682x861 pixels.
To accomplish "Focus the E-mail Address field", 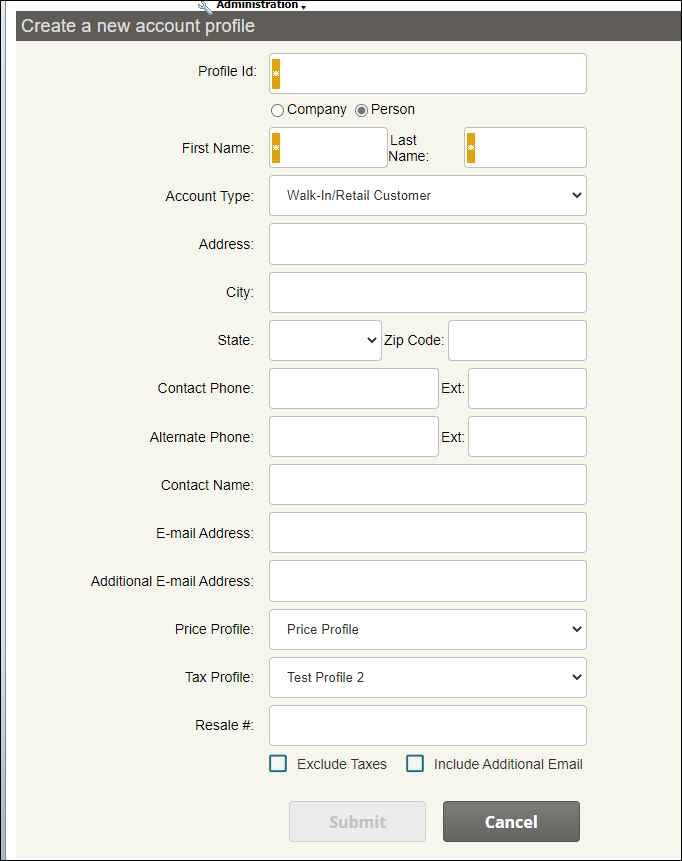I will point(428,533).
